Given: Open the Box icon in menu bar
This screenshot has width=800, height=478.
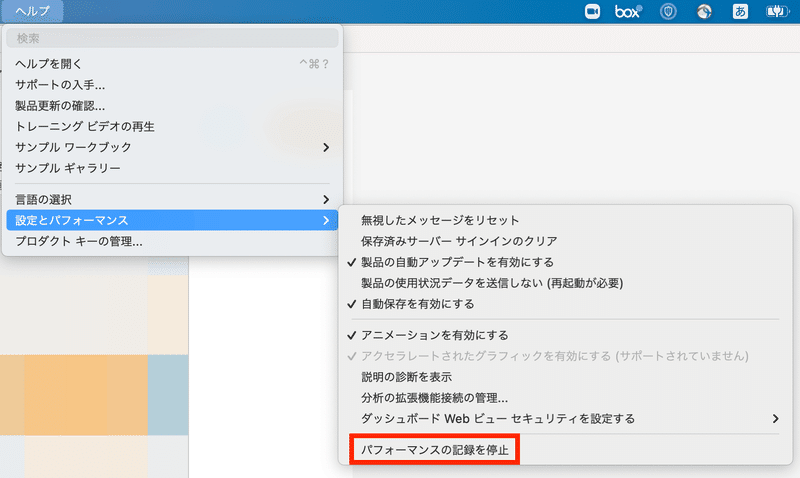Looking at the screenshot, I should 629,11.
